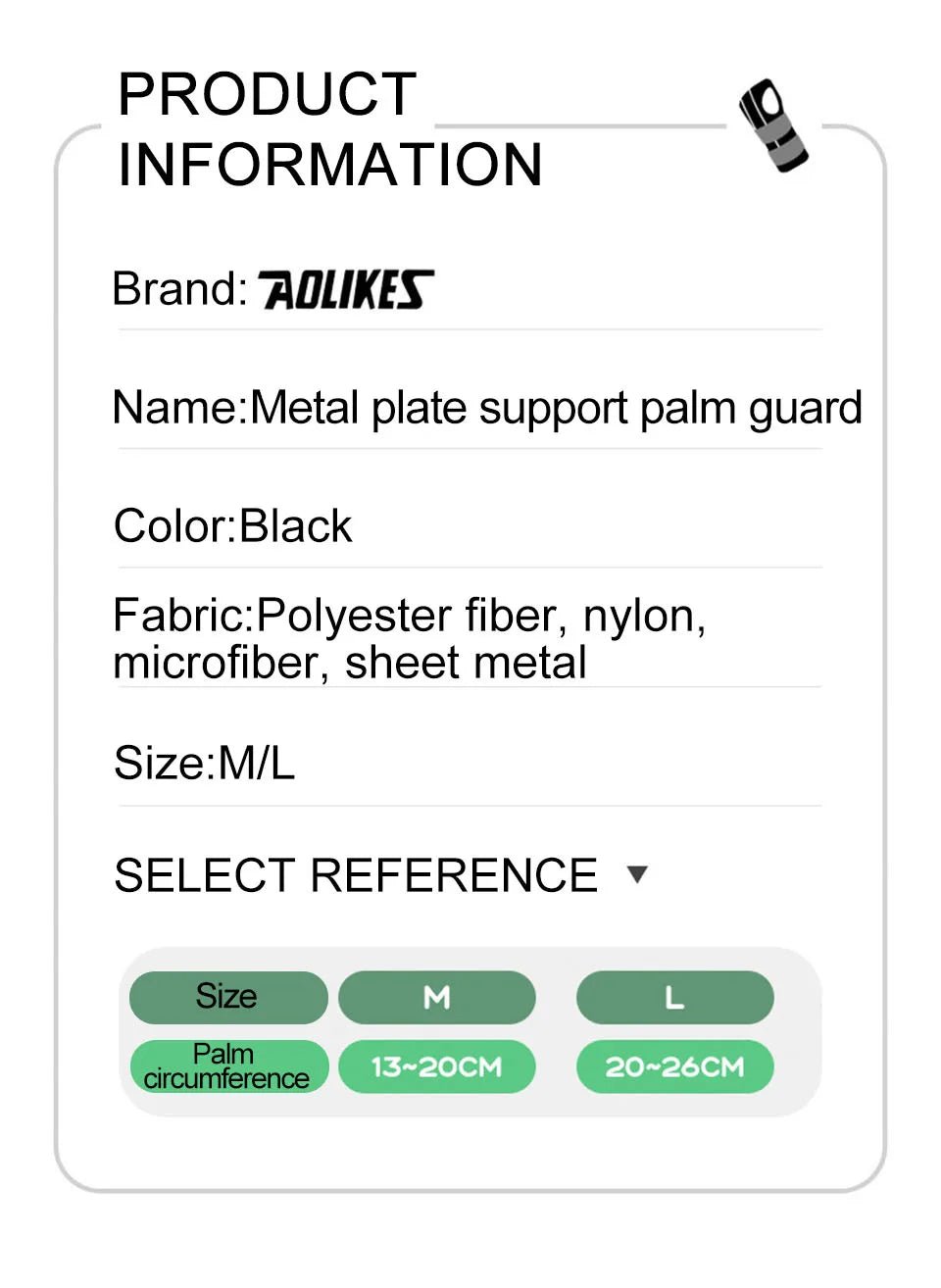This screenshot has height=1288, width=941.
Task: Click the Fabric materials description text
Action: [x=410, y=617]
